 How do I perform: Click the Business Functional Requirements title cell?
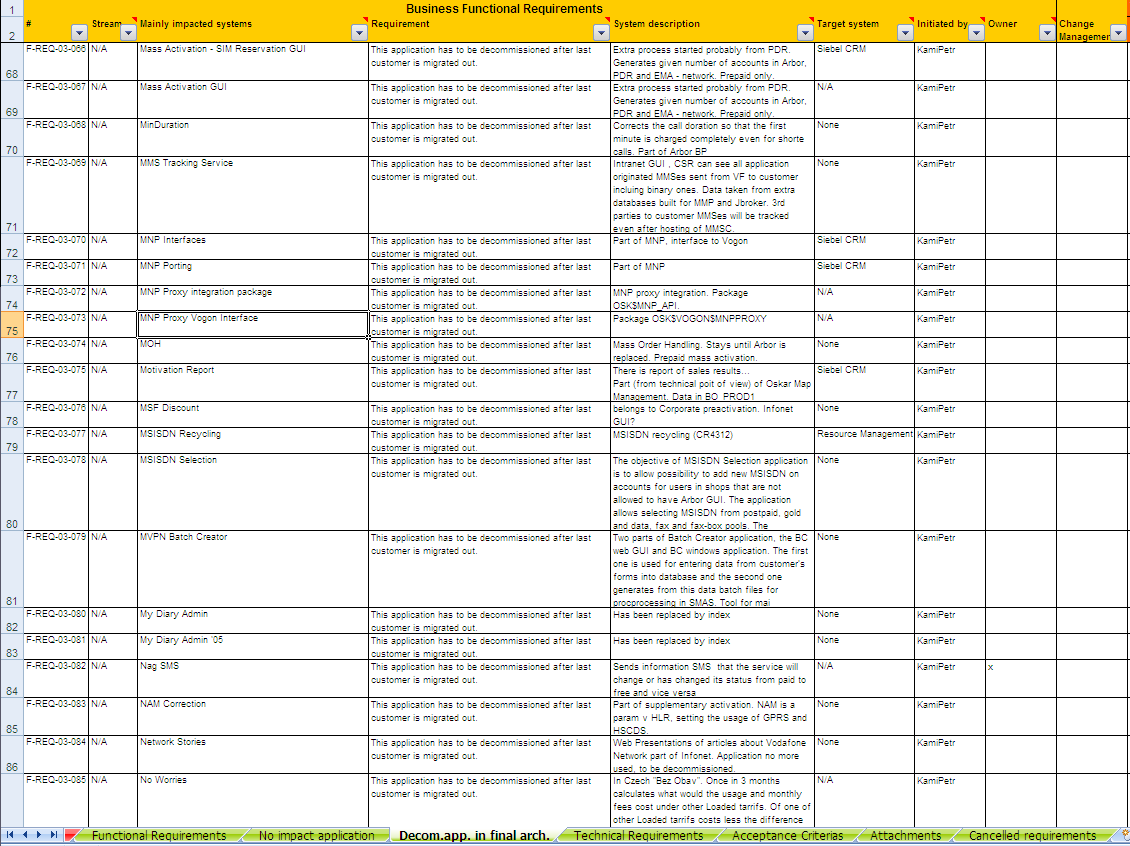504,9
